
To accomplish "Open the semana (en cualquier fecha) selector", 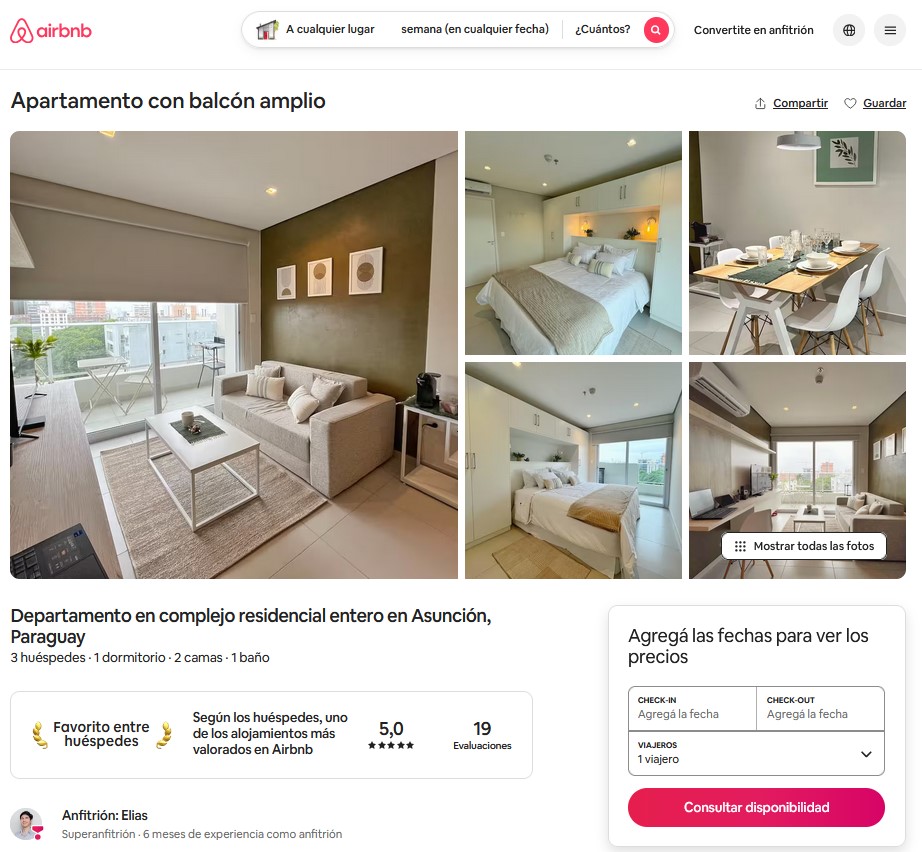I will 475,29.
